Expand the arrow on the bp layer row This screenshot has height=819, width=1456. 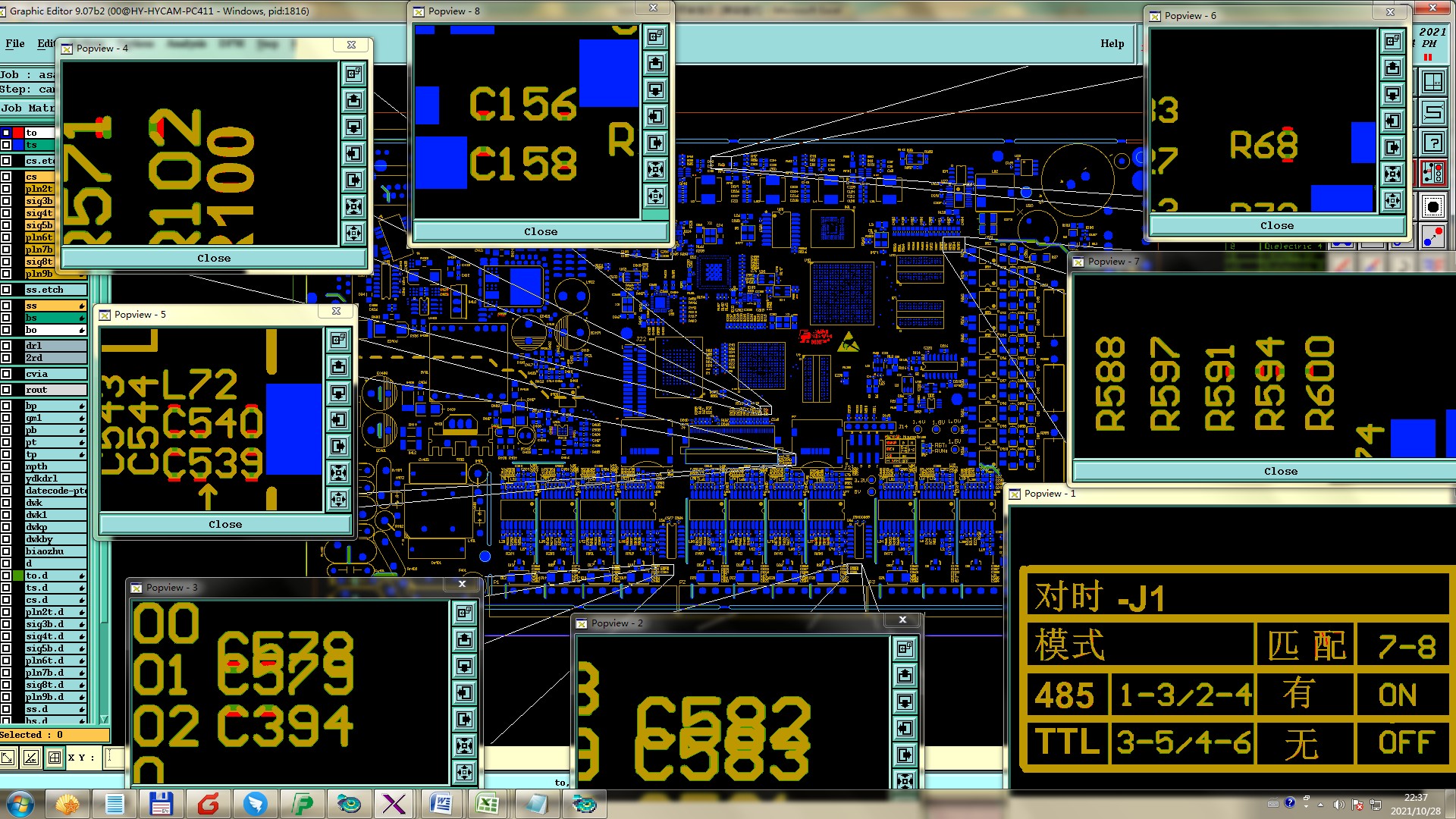(81, 406)
